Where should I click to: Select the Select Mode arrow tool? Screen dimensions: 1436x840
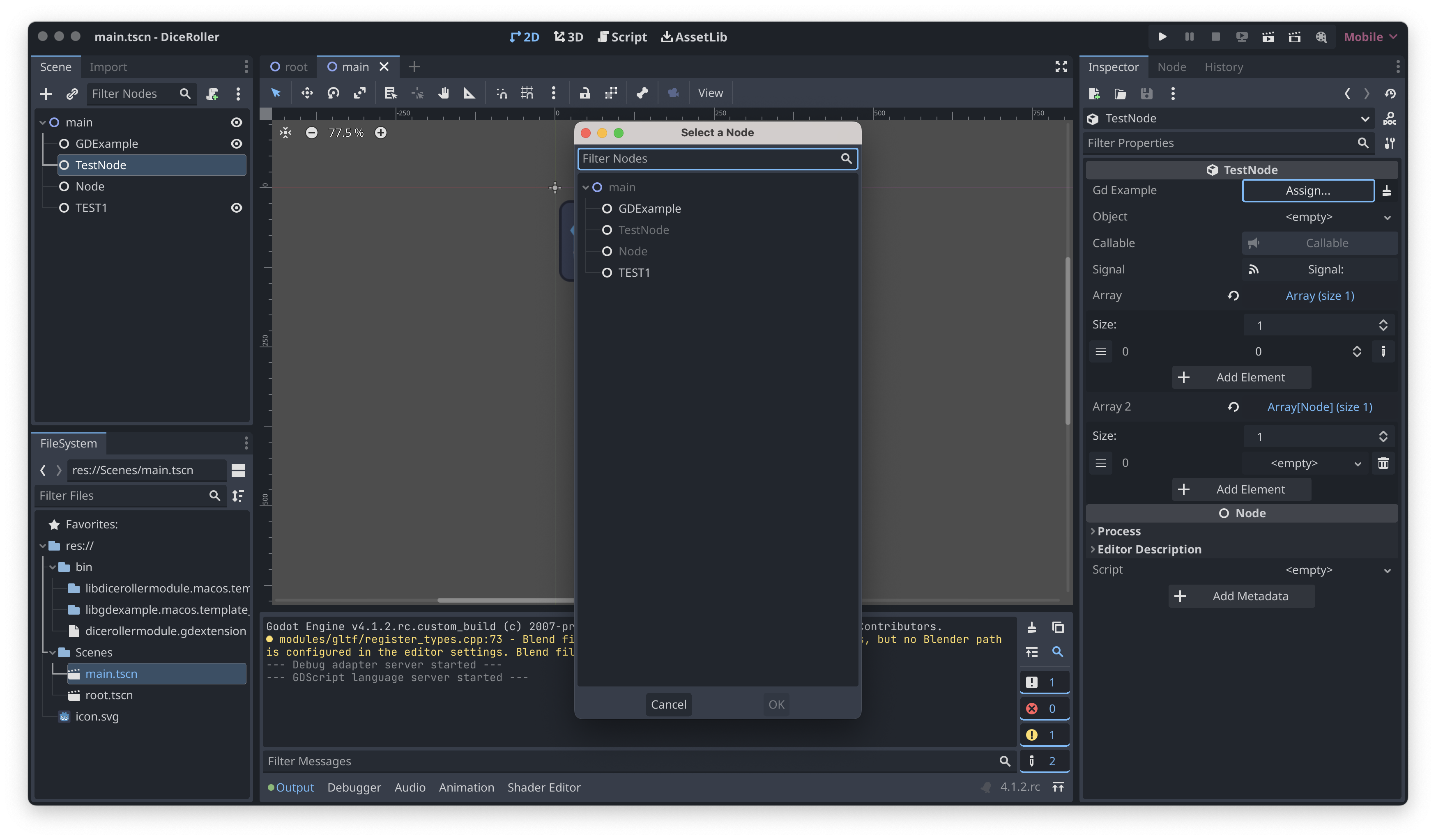pyautogui.click(x=276, y=93)
